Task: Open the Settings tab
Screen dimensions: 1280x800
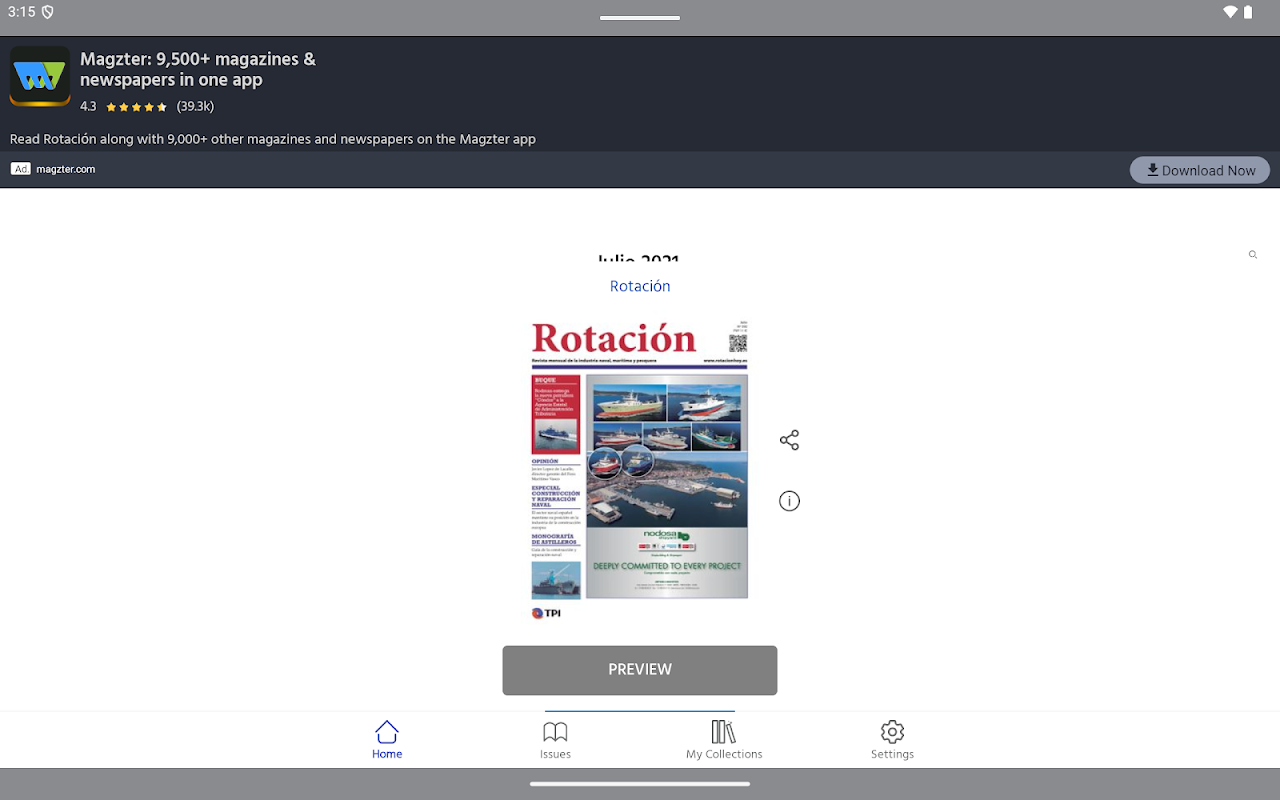Action: coord(892,740)
